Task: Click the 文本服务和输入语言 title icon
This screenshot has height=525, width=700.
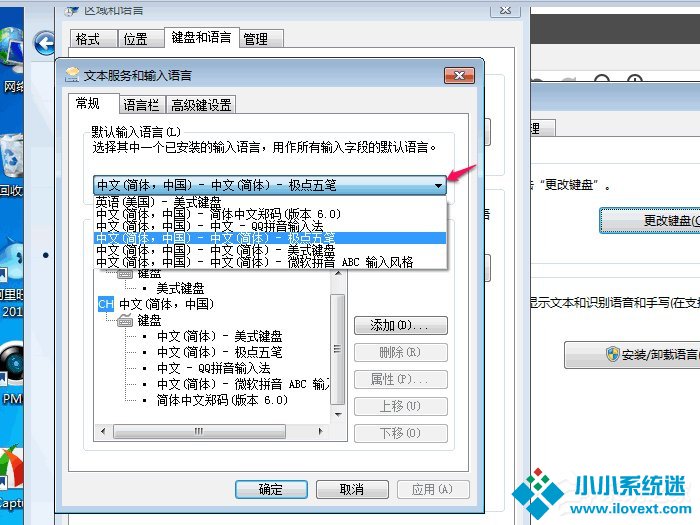Action: (x=72, y=75)
